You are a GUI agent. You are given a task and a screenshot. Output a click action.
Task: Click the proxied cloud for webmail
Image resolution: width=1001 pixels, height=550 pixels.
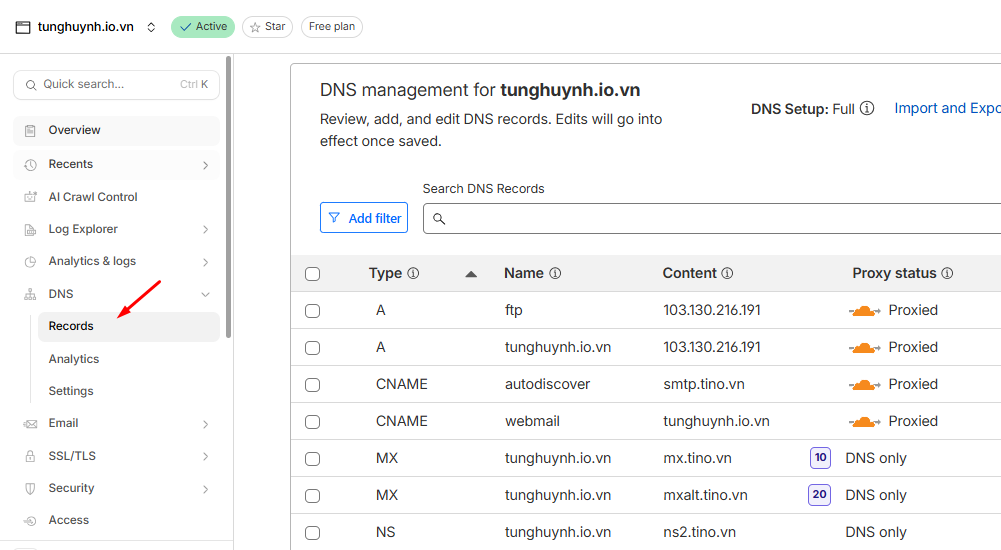[864, 422]
